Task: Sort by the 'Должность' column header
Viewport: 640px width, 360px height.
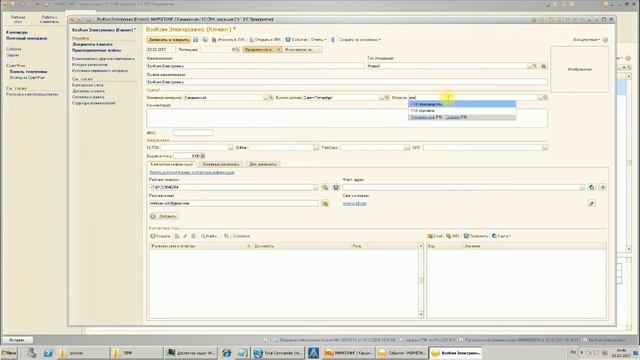Action: point(301,246)
